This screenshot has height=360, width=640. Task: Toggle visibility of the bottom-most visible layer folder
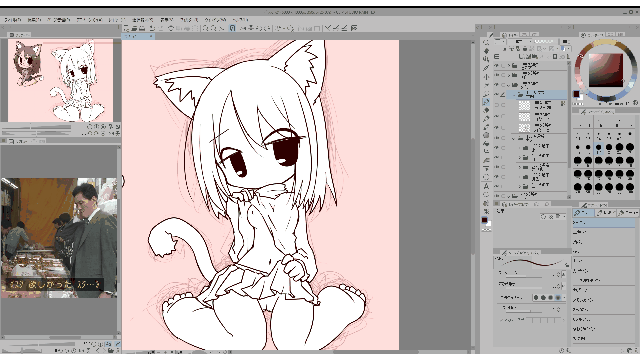coord(497,196)
